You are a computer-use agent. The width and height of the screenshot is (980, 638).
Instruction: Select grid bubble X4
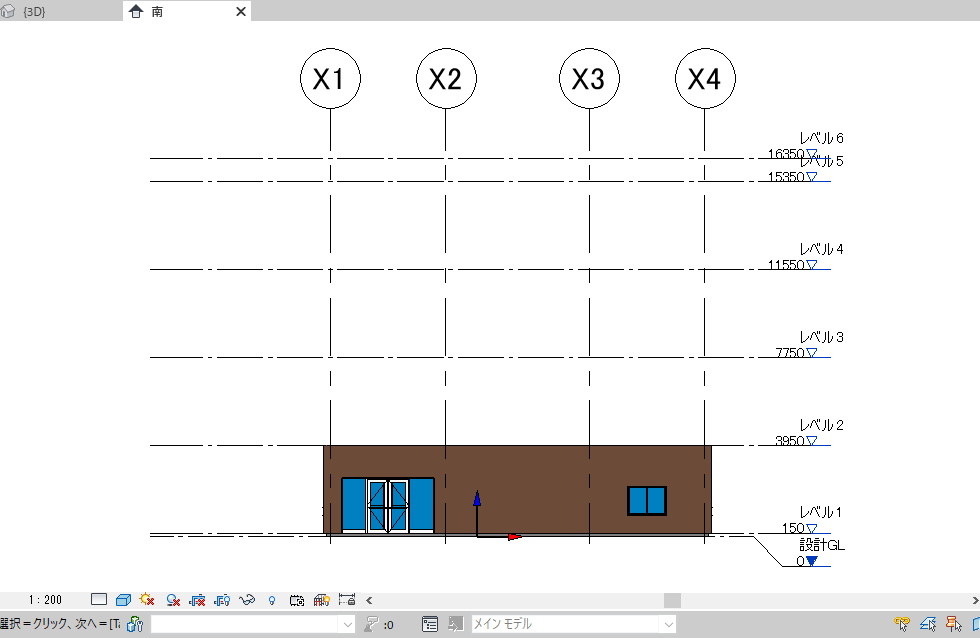[705, 78]
